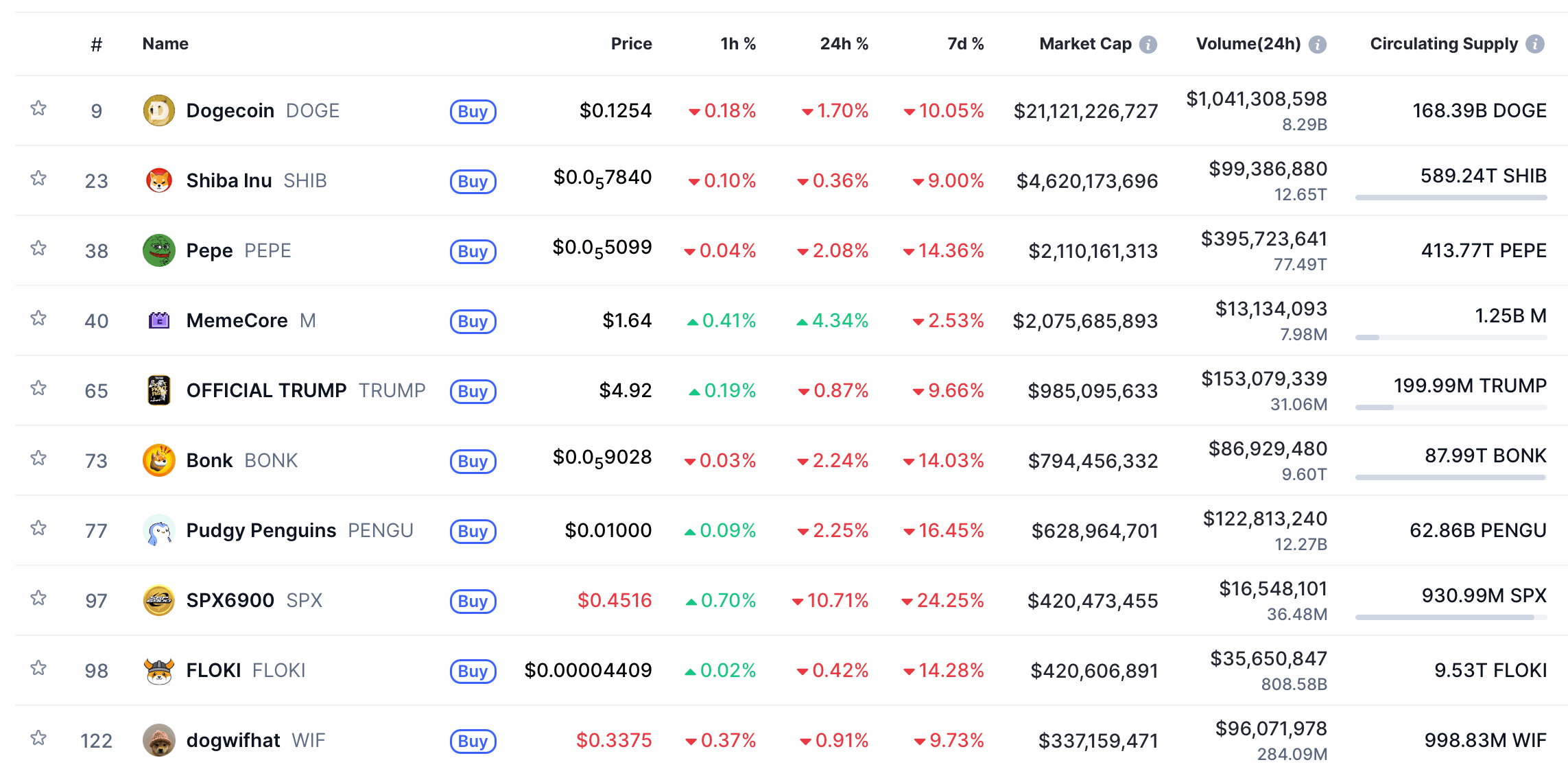Sort coins by the Name header

coord(165,44)
